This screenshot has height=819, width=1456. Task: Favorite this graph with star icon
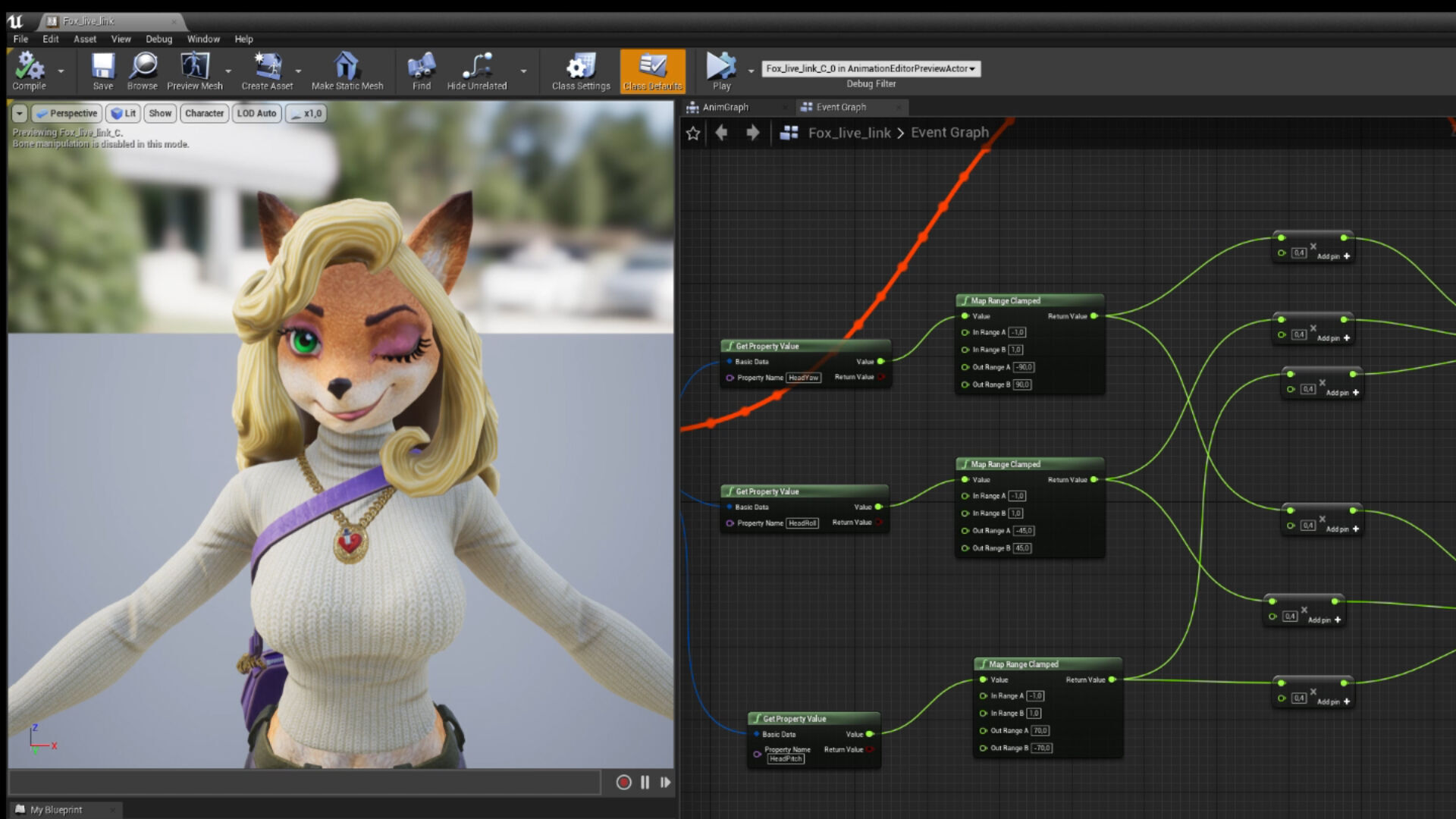tap(692, 133)
